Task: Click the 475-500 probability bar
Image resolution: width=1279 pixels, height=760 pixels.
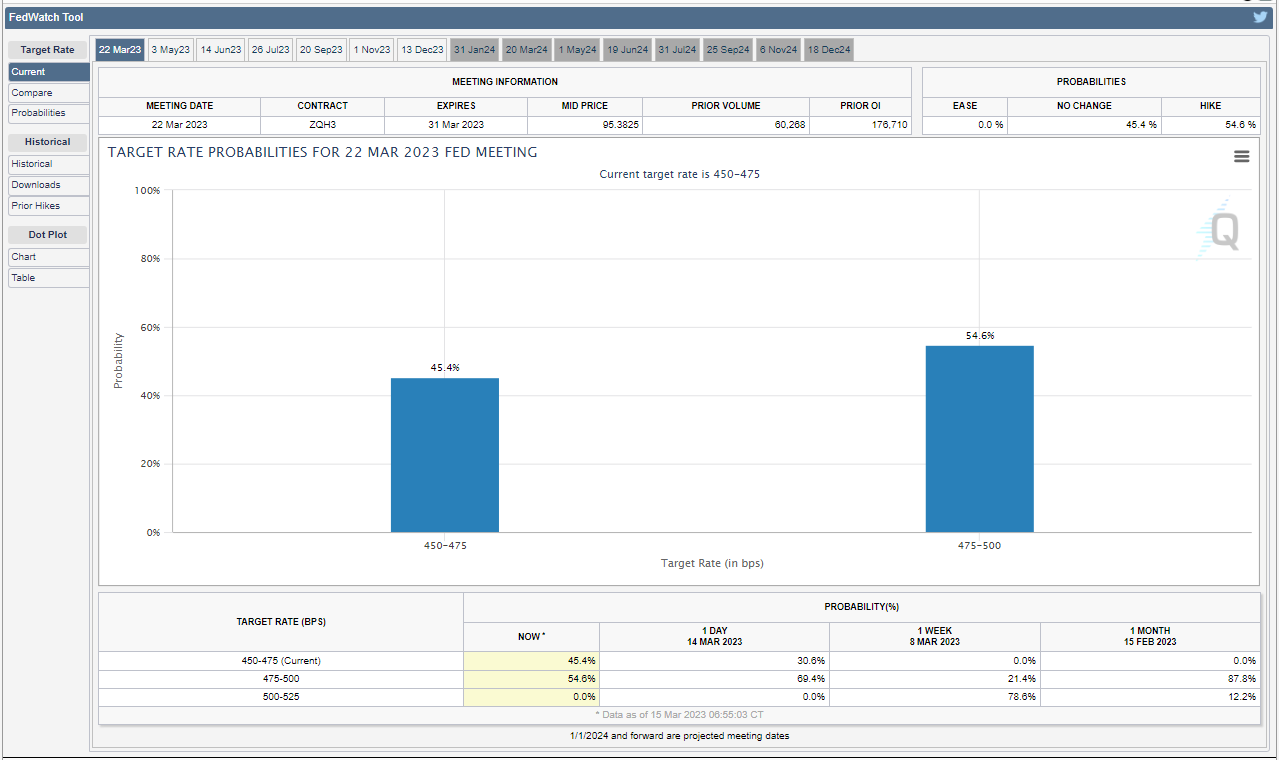Action: [980, 439]
